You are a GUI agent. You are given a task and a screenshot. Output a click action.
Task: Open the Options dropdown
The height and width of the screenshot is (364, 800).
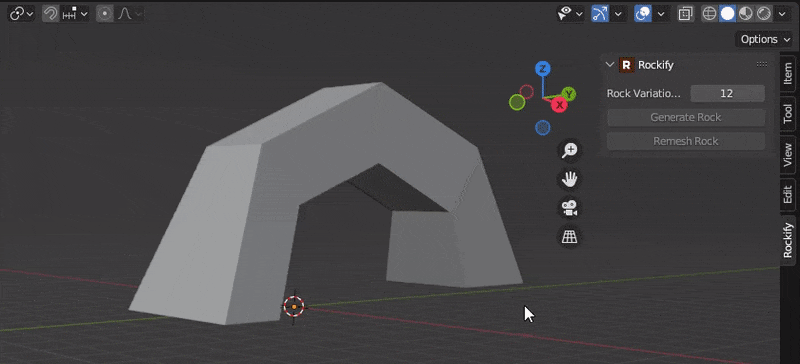(765, 39)
